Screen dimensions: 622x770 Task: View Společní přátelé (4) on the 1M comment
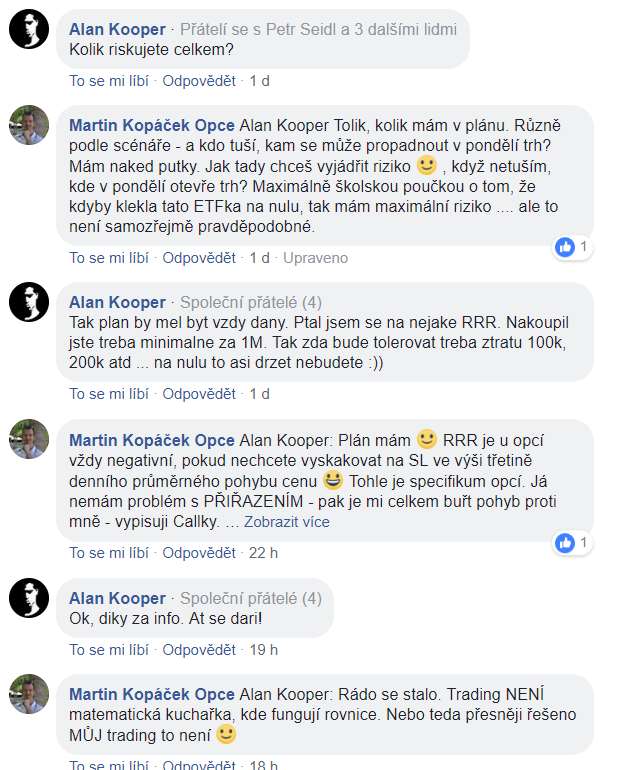tap(251, 302)
